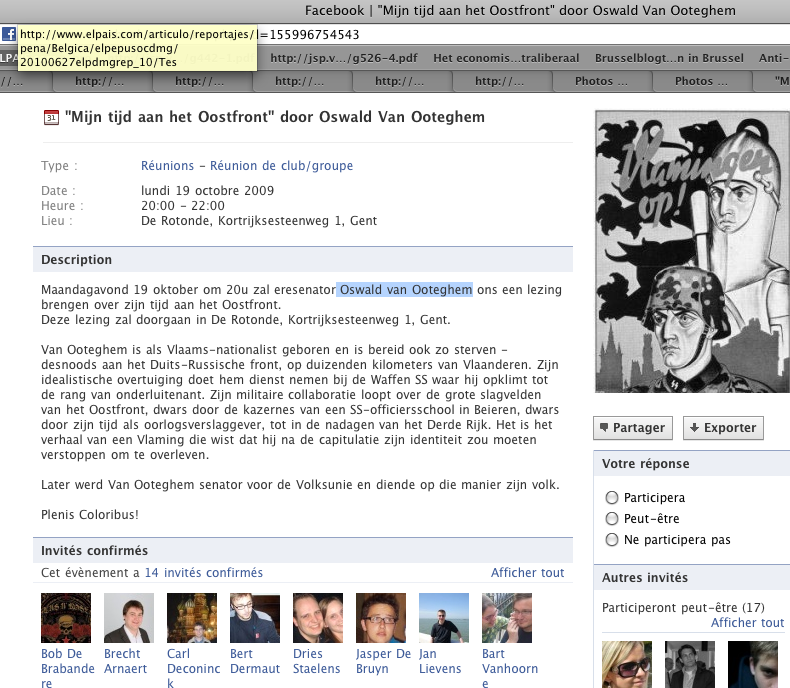Viewport: 790px width, 688px height.
Task: Open the black-and-white man maybe-guest photo
Action: tap(690, 664)
